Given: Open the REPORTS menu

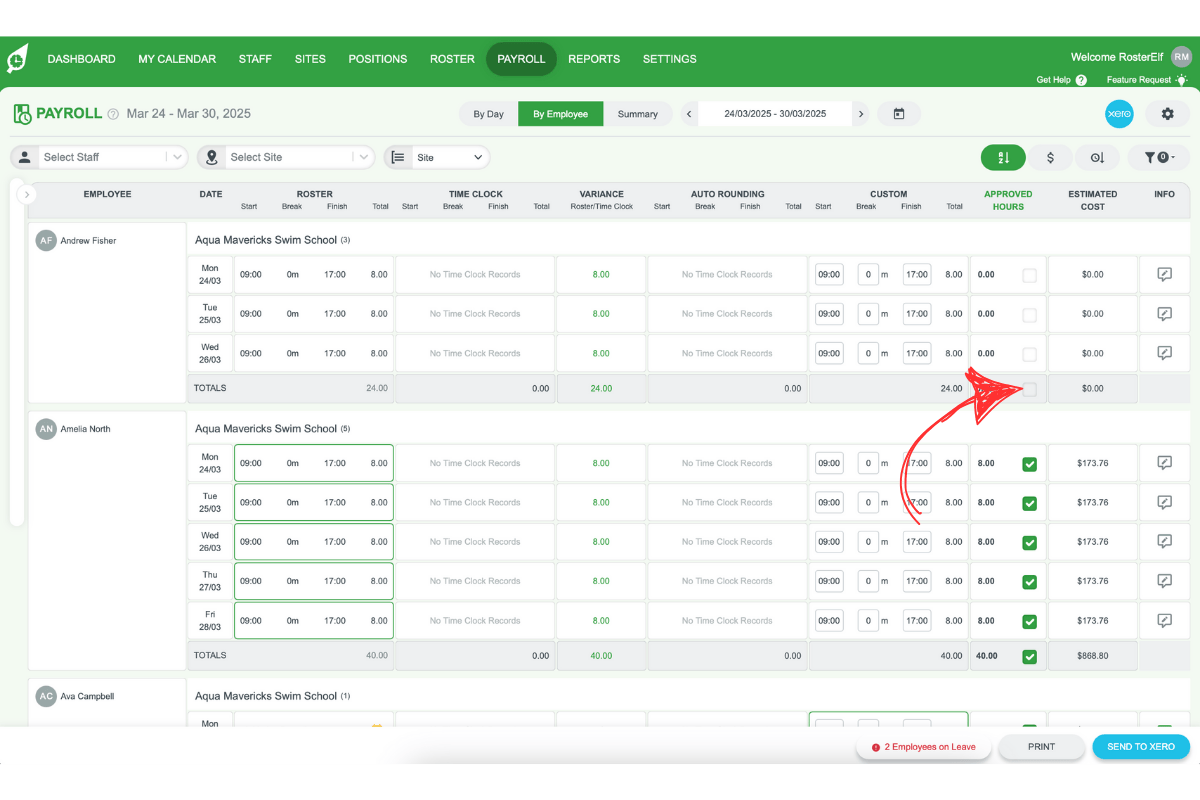Looking at the screenshot, I should pyautogui.click(x=594, y=59).
